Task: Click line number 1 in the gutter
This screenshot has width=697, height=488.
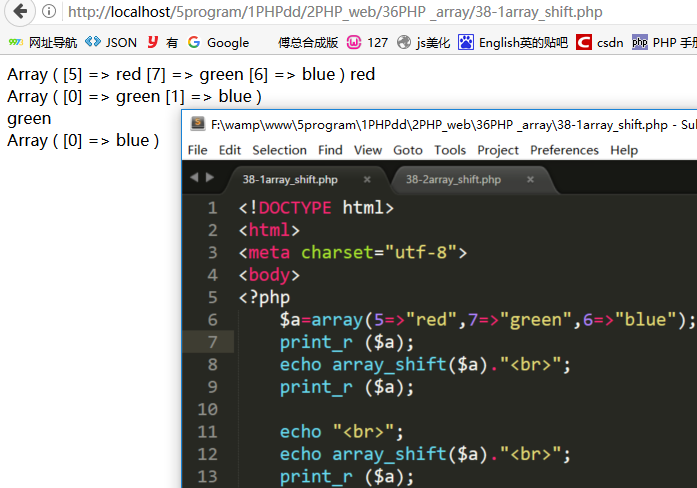Action: (212, 208)
